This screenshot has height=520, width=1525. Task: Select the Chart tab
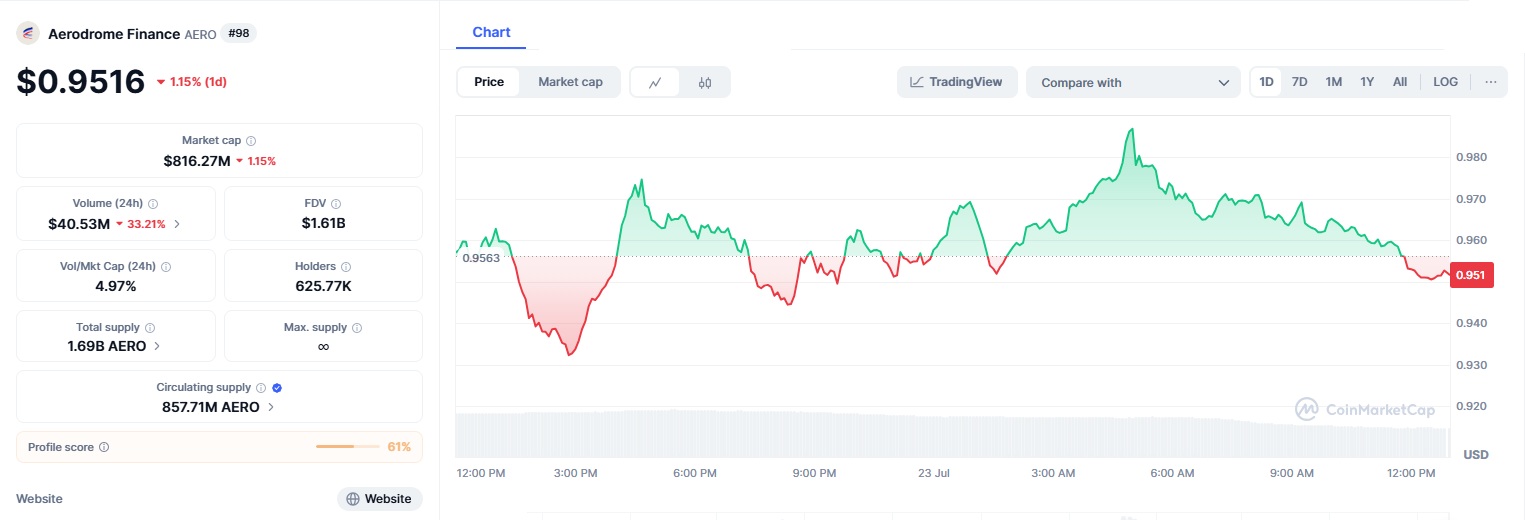coord(491,32)
